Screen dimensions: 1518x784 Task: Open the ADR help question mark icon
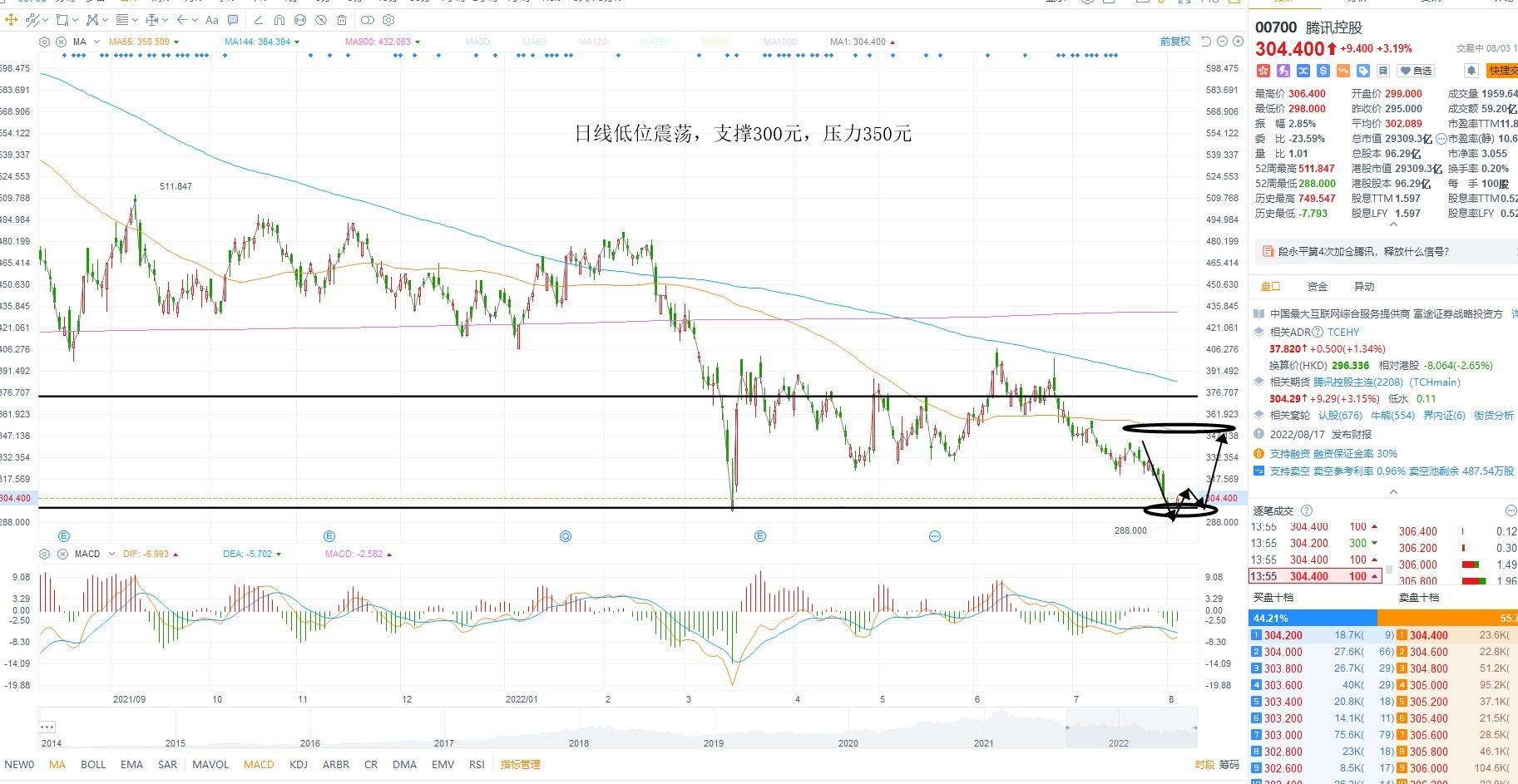[1317, 332]
